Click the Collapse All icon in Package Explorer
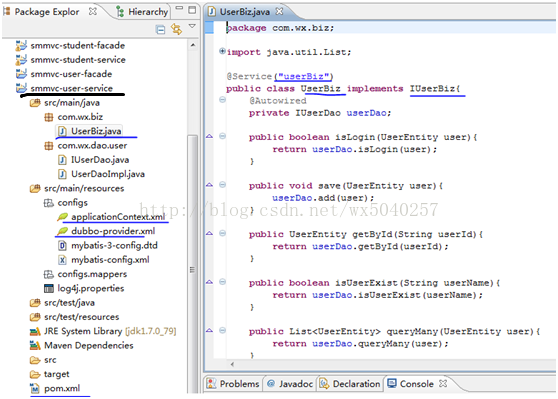The image size is (558, 399). click(160, 30)
